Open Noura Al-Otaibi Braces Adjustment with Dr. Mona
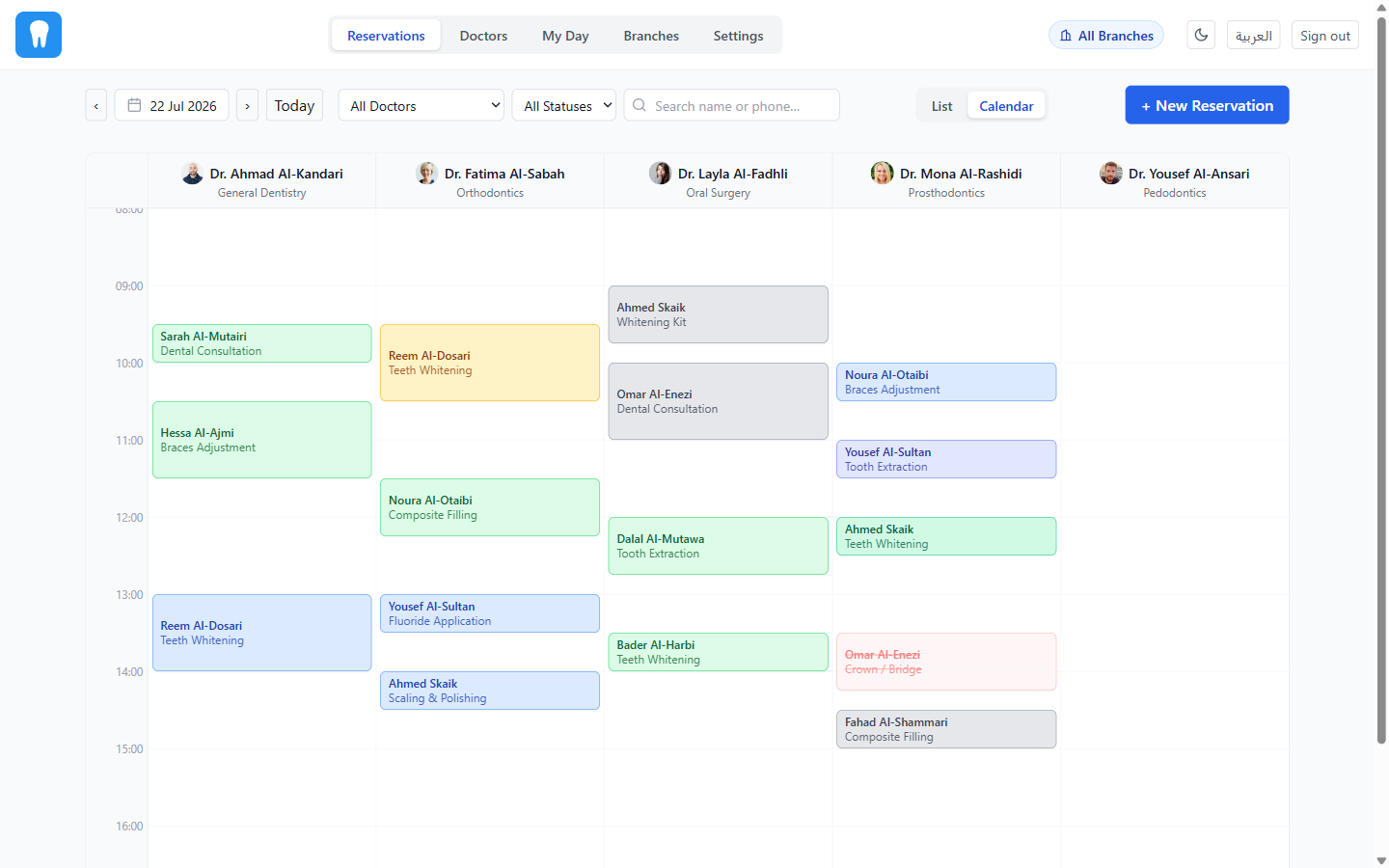This screenshot has height=868, width=1389. pos(946,382)
